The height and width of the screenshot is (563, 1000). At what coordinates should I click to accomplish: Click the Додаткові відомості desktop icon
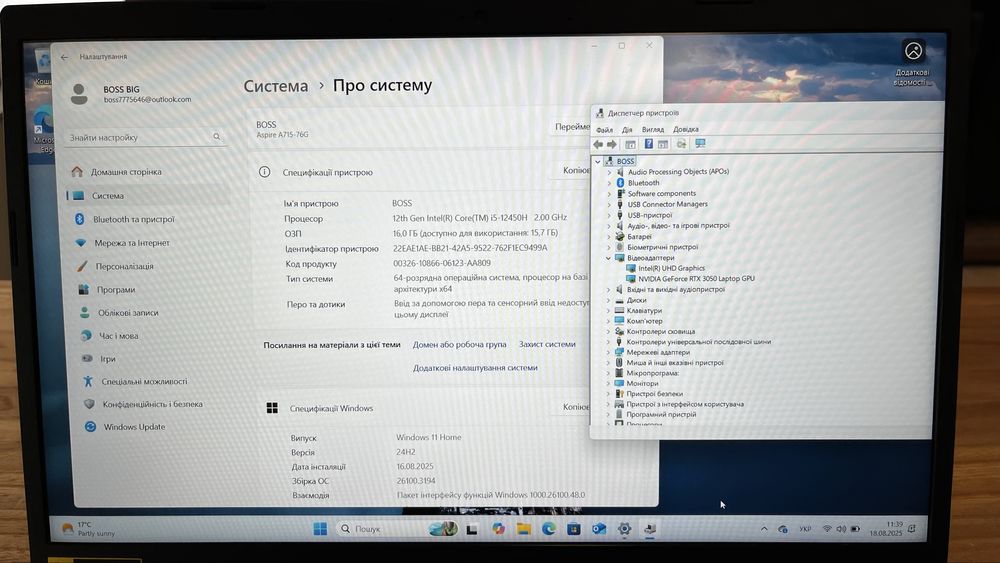(913, 62)
